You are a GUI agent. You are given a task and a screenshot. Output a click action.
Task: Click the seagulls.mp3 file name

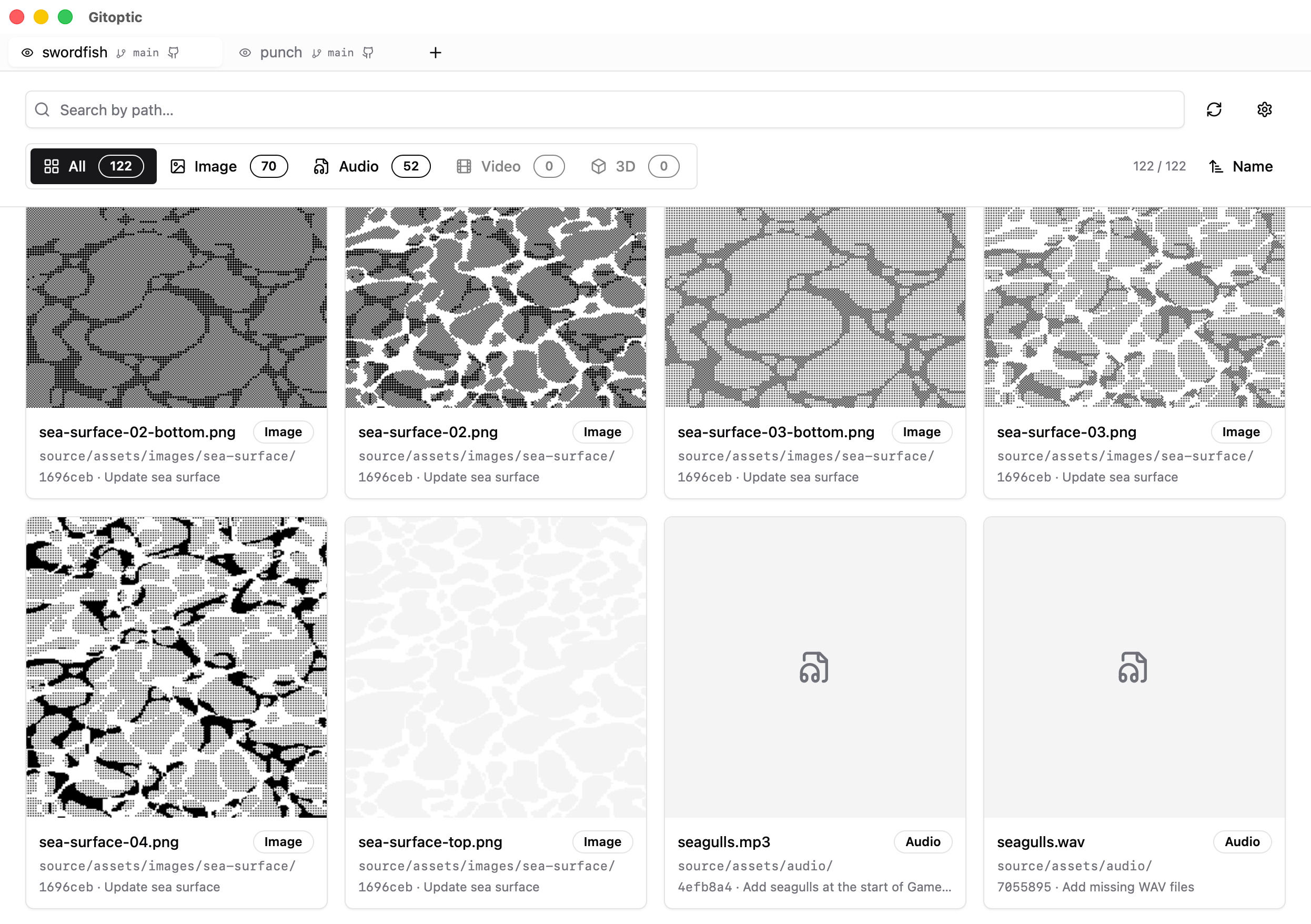pos(724,842)
